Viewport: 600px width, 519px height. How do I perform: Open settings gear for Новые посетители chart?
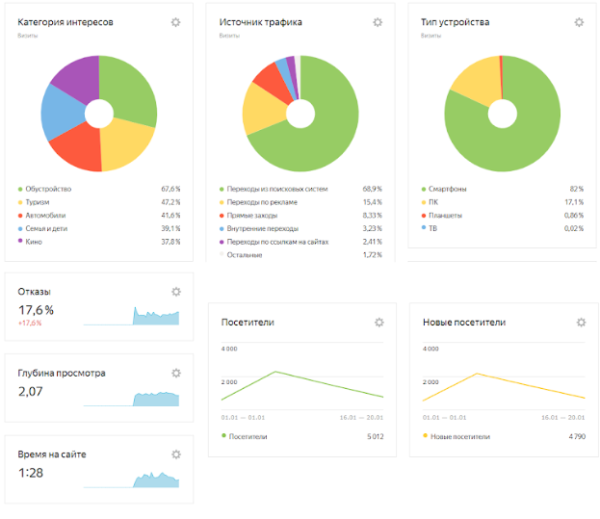[x=580, y=323]
